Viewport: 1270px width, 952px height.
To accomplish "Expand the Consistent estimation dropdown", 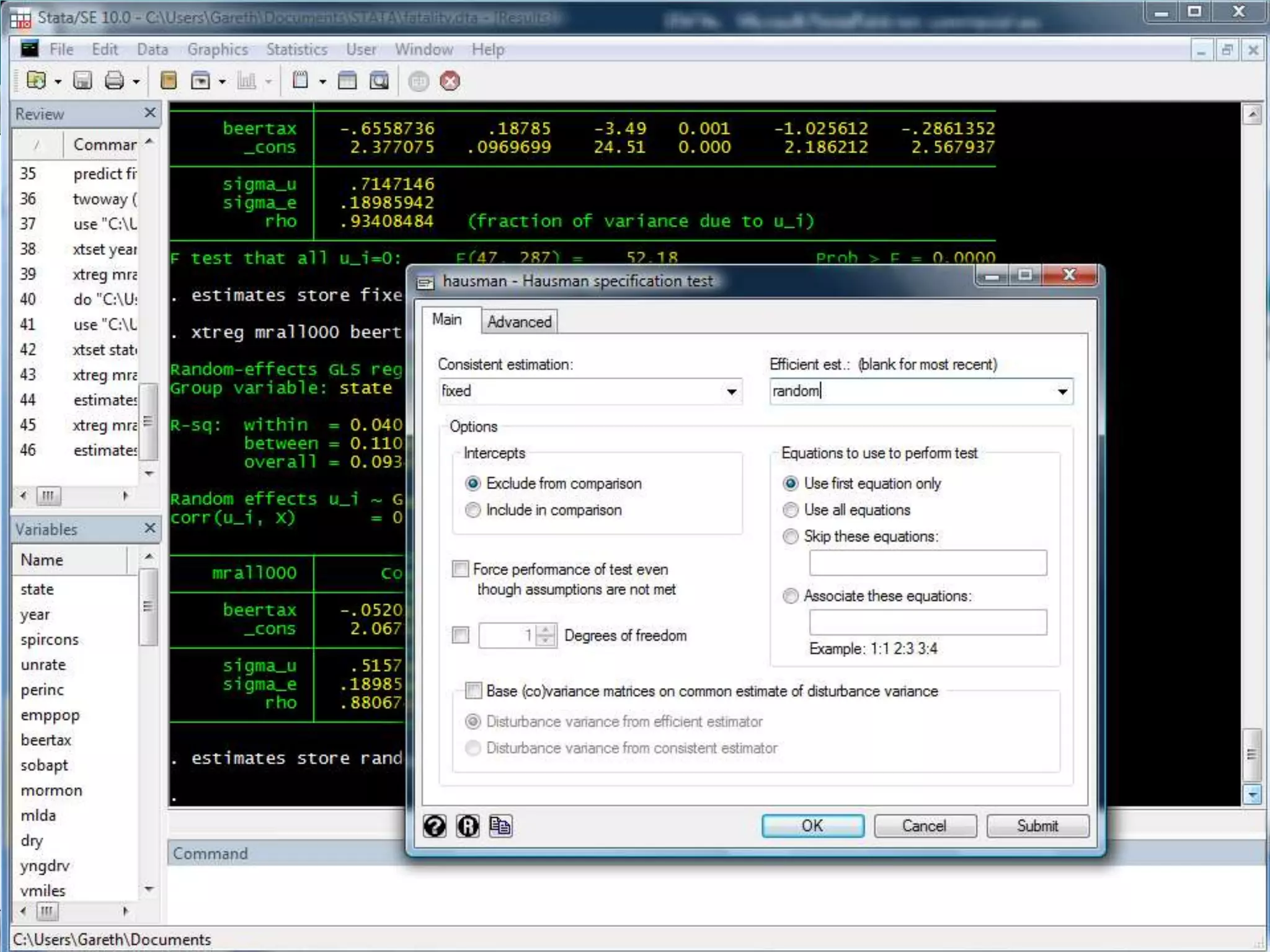I will coord(732,391).
